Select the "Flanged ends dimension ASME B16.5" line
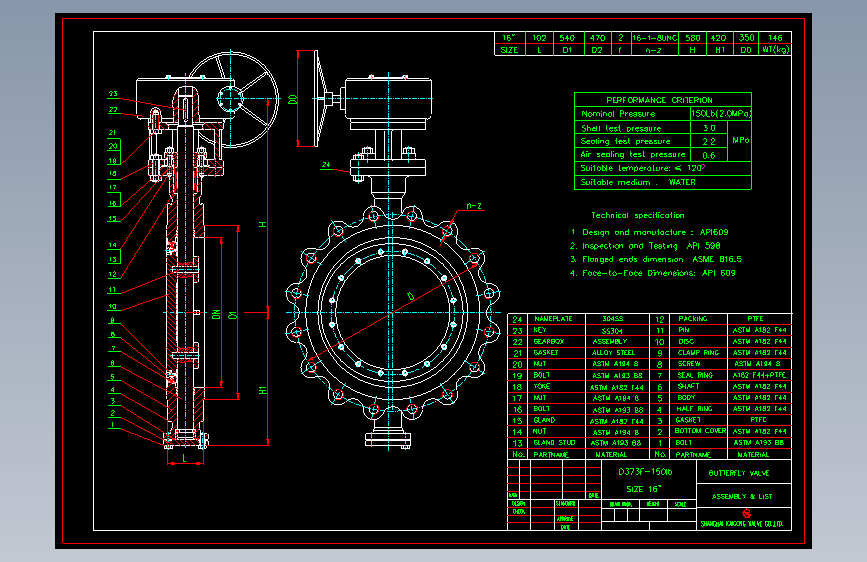The image size is (867, 562). click(x=656, y=259)
